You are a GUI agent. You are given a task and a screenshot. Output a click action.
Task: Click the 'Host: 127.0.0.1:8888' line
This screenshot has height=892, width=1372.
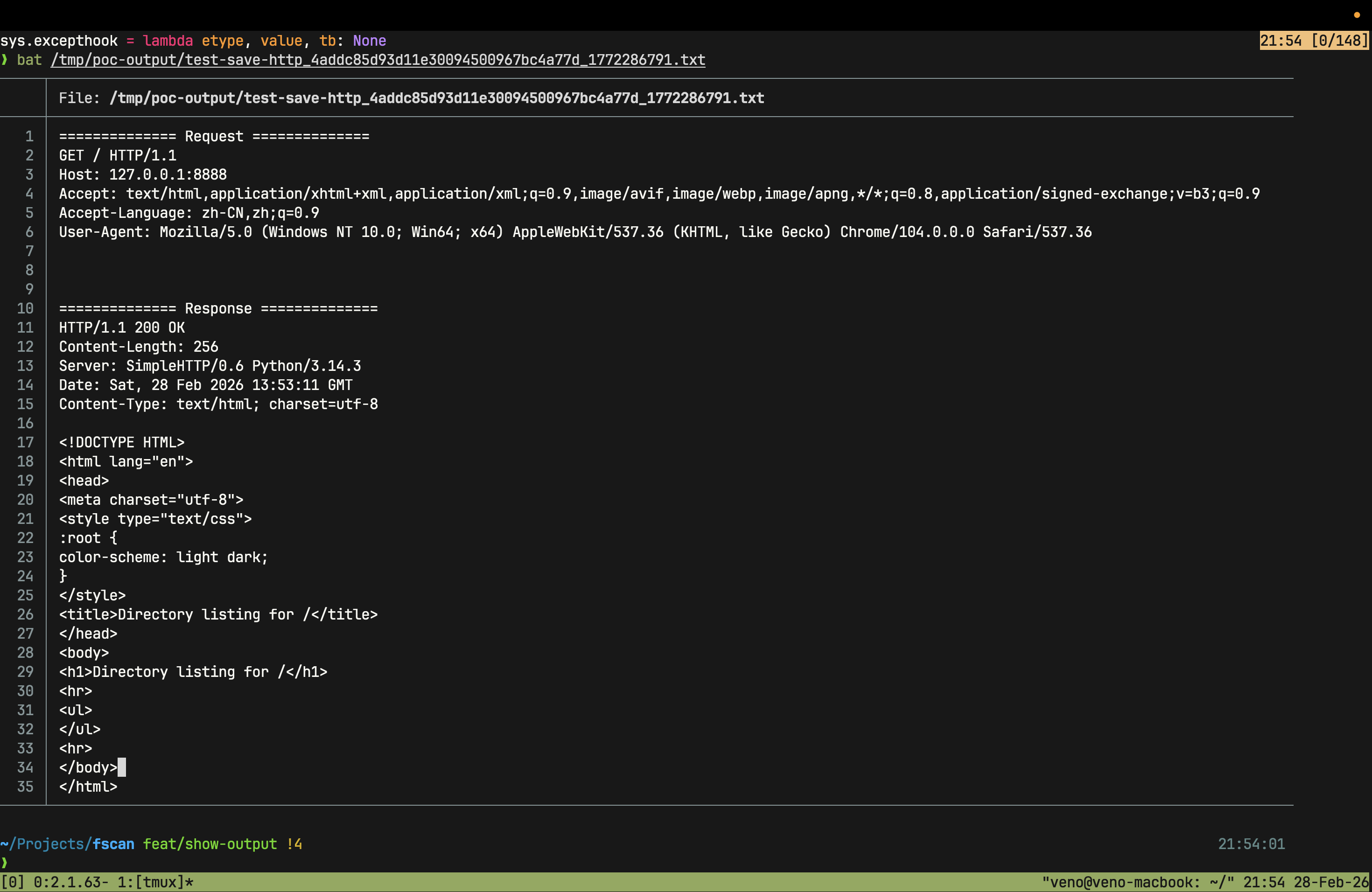143,174
